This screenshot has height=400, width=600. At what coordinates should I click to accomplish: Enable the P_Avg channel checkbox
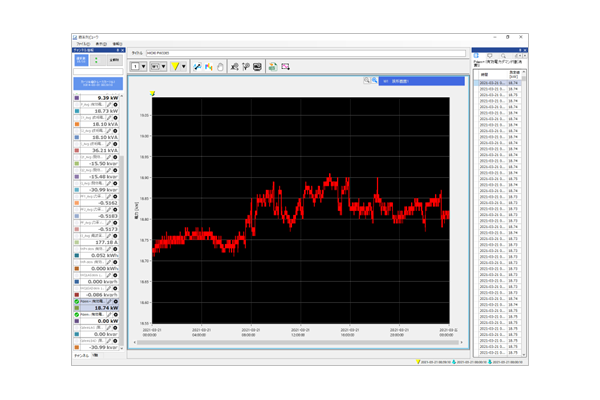pos(77,104)
